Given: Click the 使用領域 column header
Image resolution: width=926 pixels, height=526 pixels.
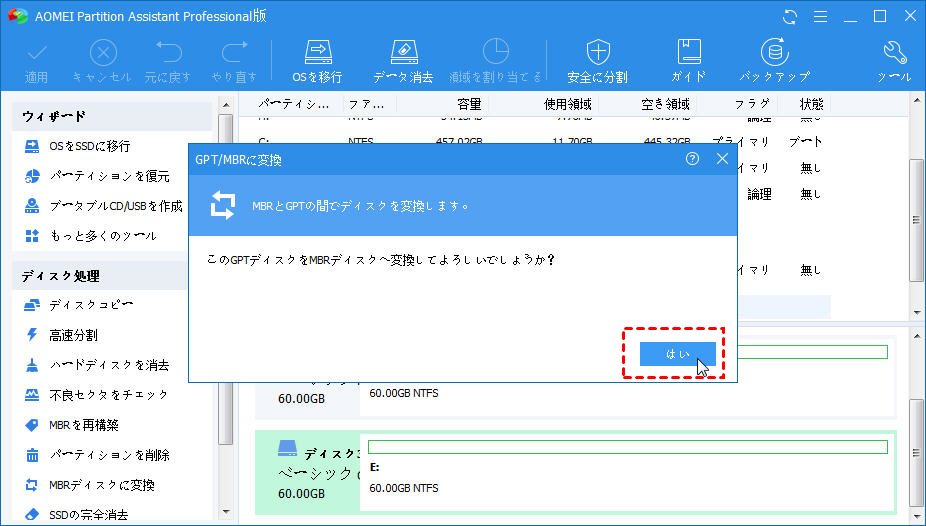Looking at the screenshot, I should [568, 104].
